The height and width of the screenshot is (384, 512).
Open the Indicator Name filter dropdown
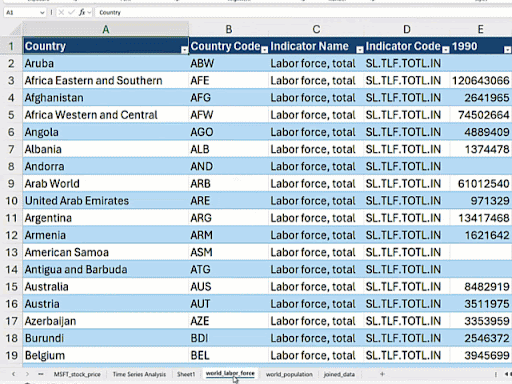tap(360, 50)
